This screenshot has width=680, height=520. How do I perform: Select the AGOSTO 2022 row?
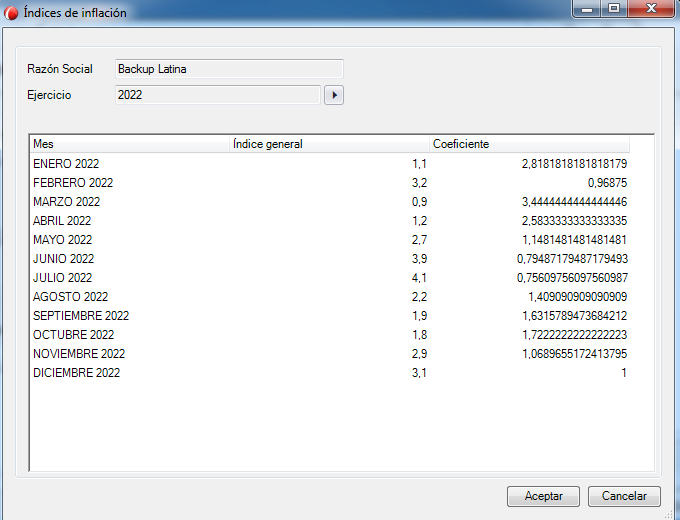tap(330, 297)
